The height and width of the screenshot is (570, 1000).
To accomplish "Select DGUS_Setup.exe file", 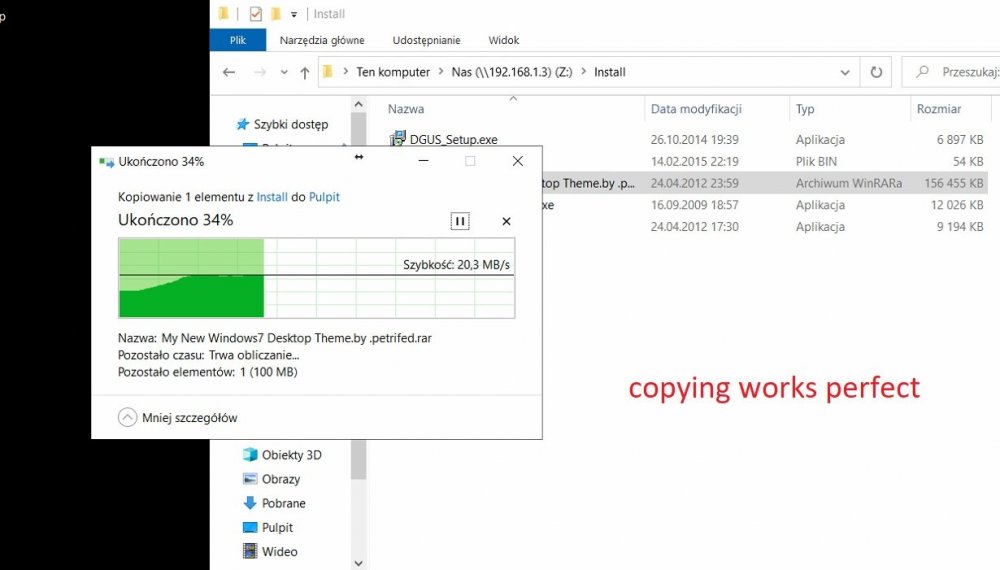I will tap(453, 139).
